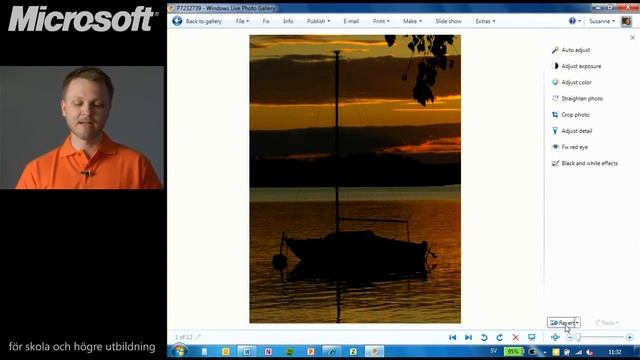
Task: Open the Print dropdown menu
Action: coord(381,21)
